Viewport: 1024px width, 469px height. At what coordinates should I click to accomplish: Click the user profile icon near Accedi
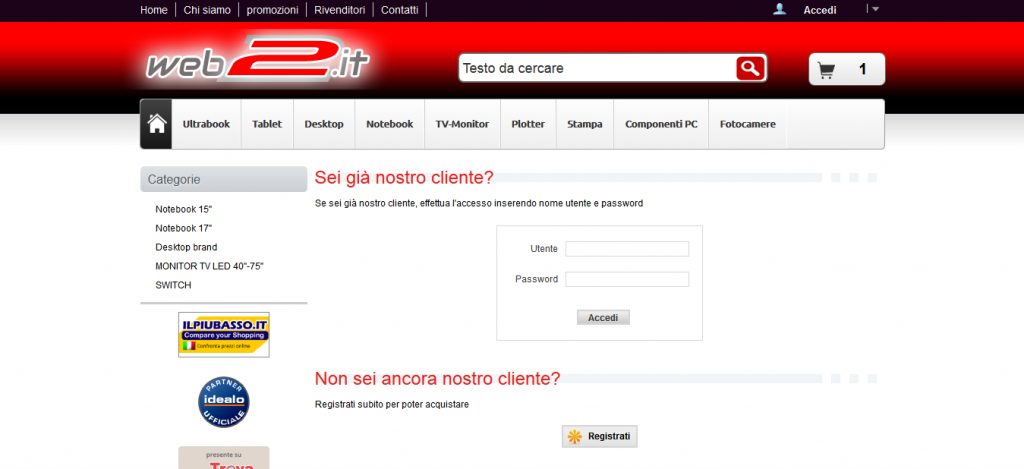click(x=779, y=9)
